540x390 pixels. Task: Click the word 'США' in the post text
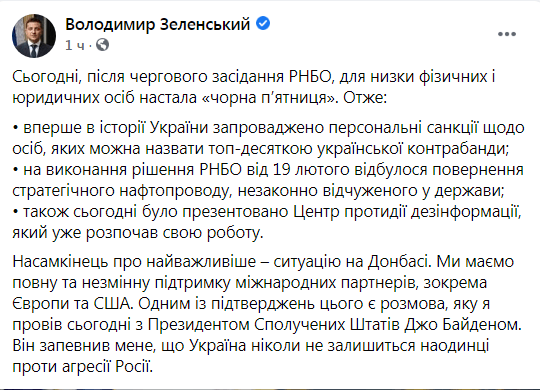(x=112, y=304)
